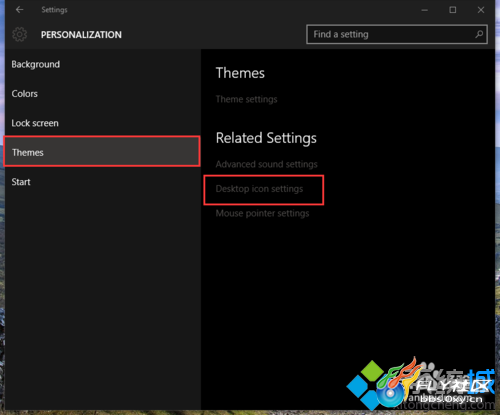Close the Settings window
500x415 pixels.
[481, 10]
